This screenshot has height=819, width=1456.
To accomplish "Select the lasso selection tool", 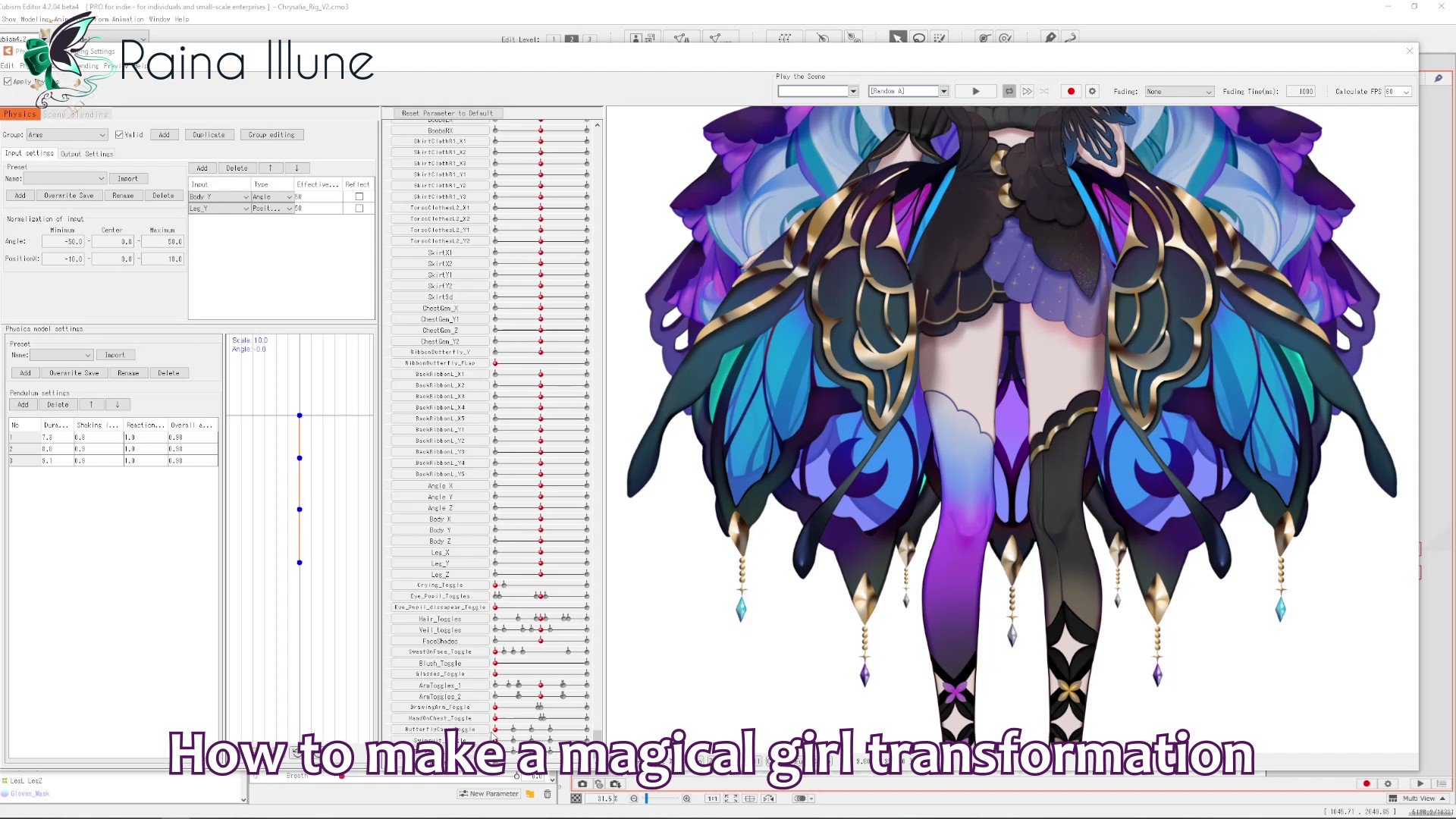I will [919, 38].
